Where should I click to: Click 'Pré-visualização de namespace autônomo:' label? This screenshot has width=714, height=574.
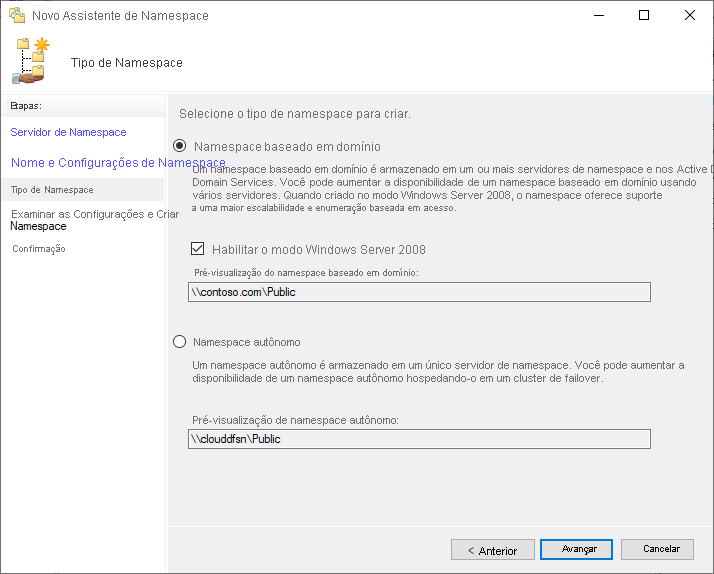point(295,420)
